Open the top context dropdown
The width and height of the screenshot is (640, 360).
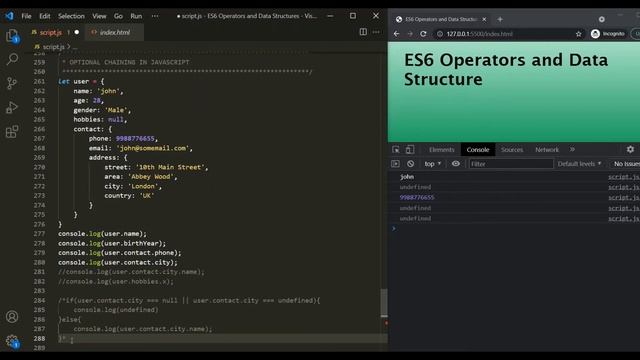click(433, 164)
